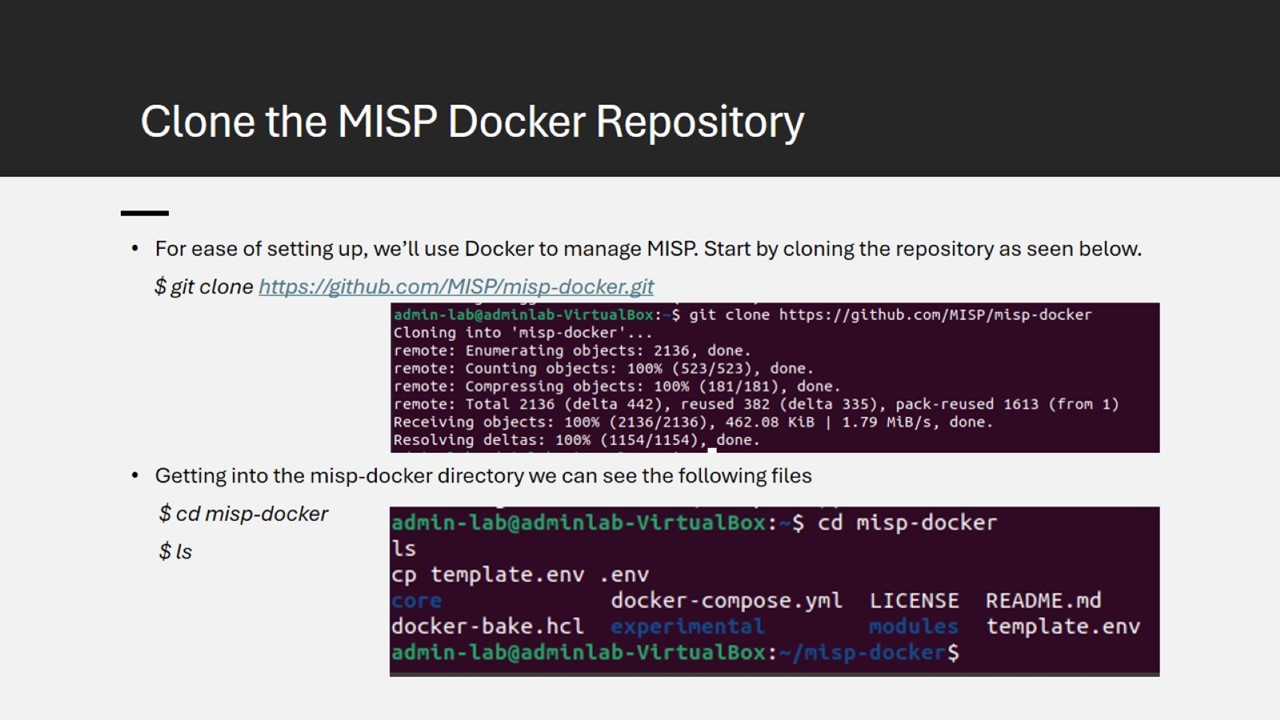Click 'docker-bake.hcl' in the terminal listing
Screen dimensions: 1280x720
point(487,627)
